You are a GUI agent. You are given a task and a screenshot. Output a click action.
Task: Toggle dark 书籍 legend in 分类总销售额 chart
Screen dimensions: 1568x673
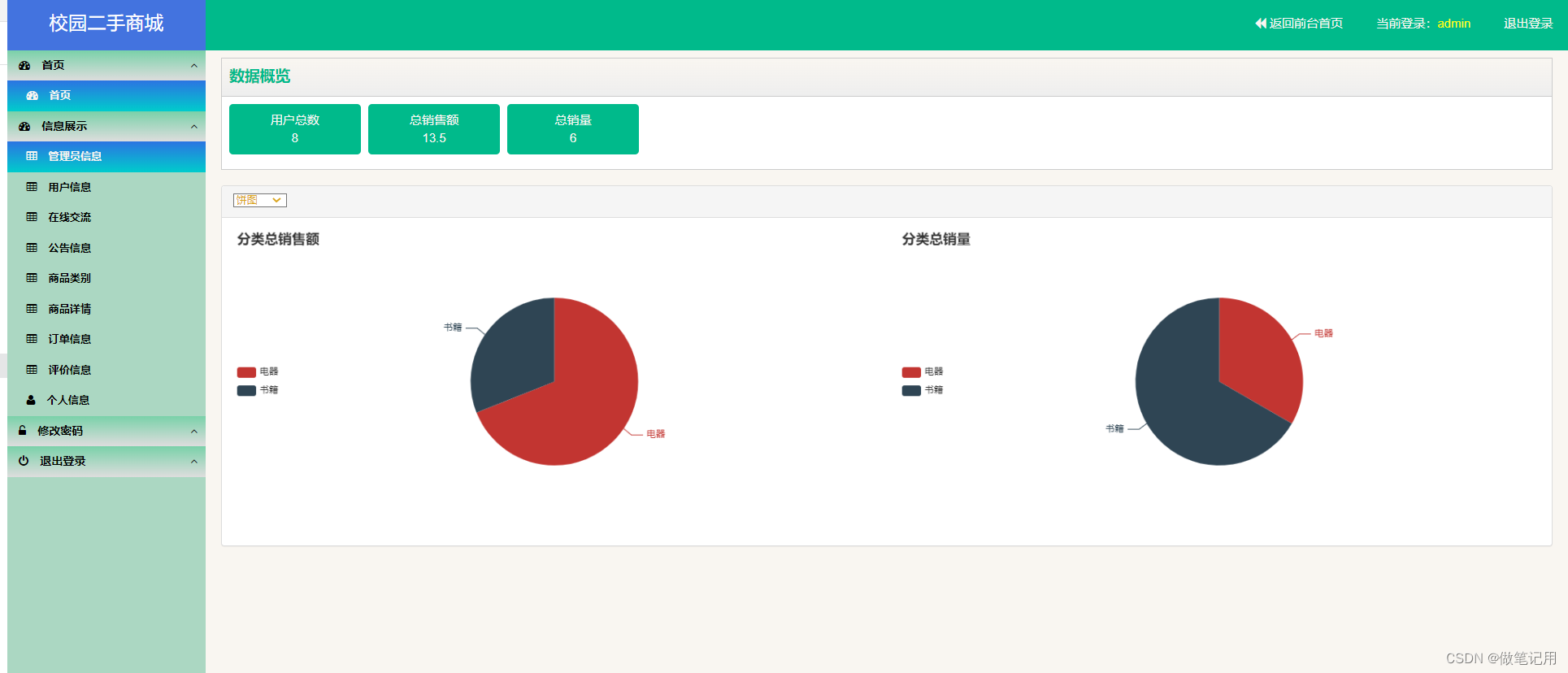[x=258, y=390]
